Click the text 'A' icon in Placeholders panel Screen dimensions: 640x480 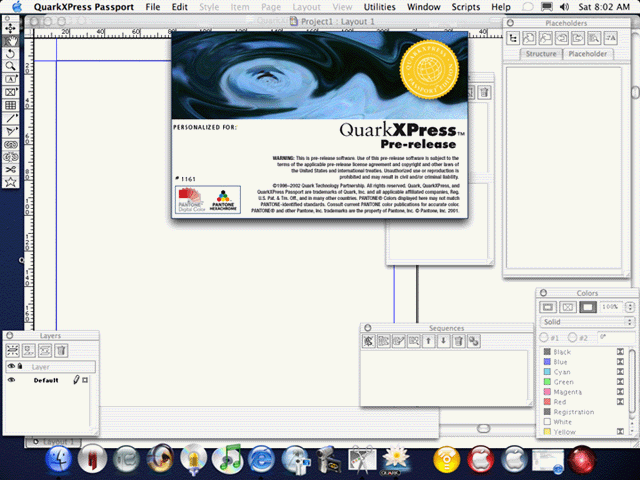point(611,38)
